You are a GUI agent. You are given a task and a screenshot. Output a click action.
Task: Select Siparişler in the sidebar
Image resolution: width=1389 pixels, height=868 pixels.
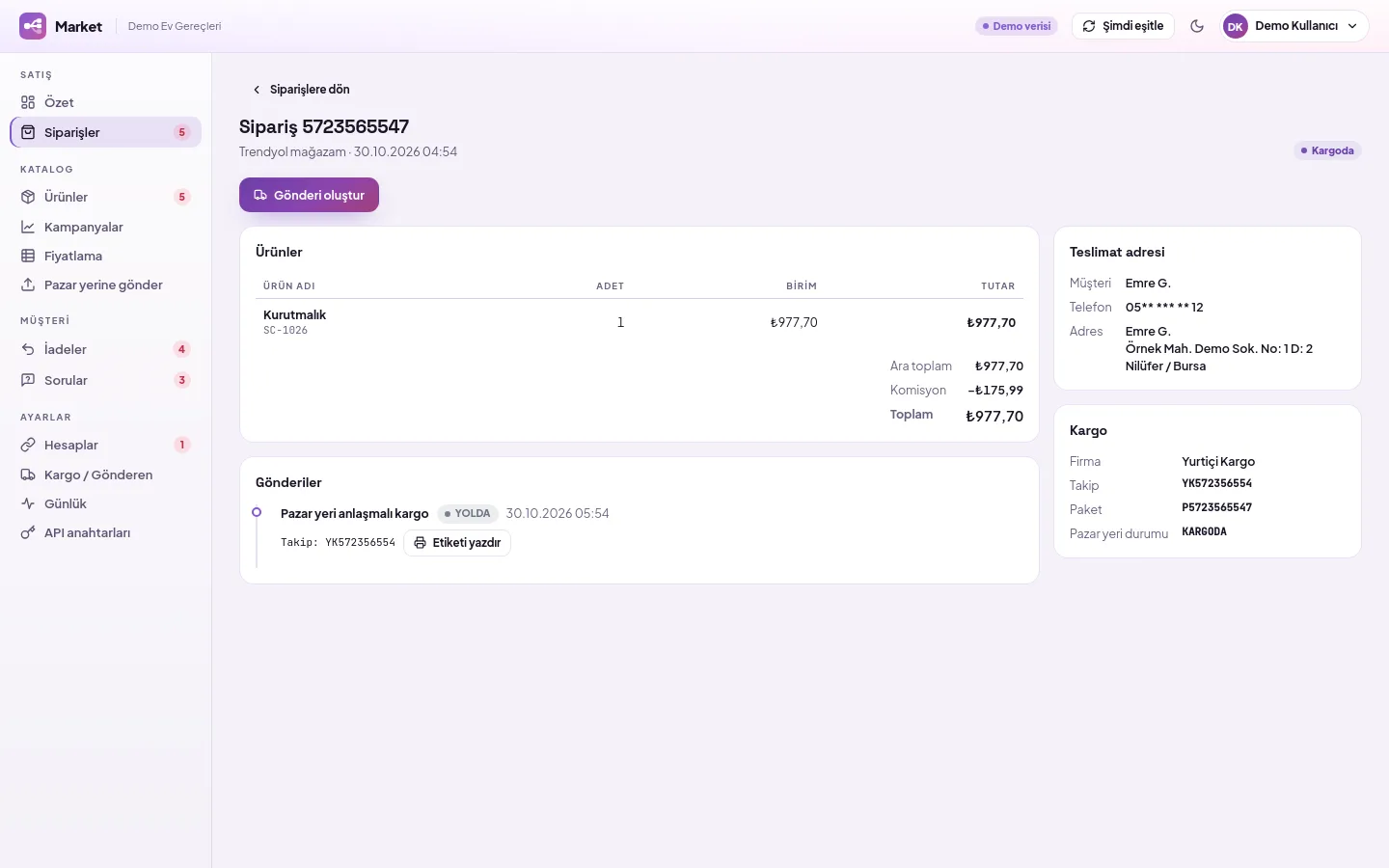coord(106,132)
